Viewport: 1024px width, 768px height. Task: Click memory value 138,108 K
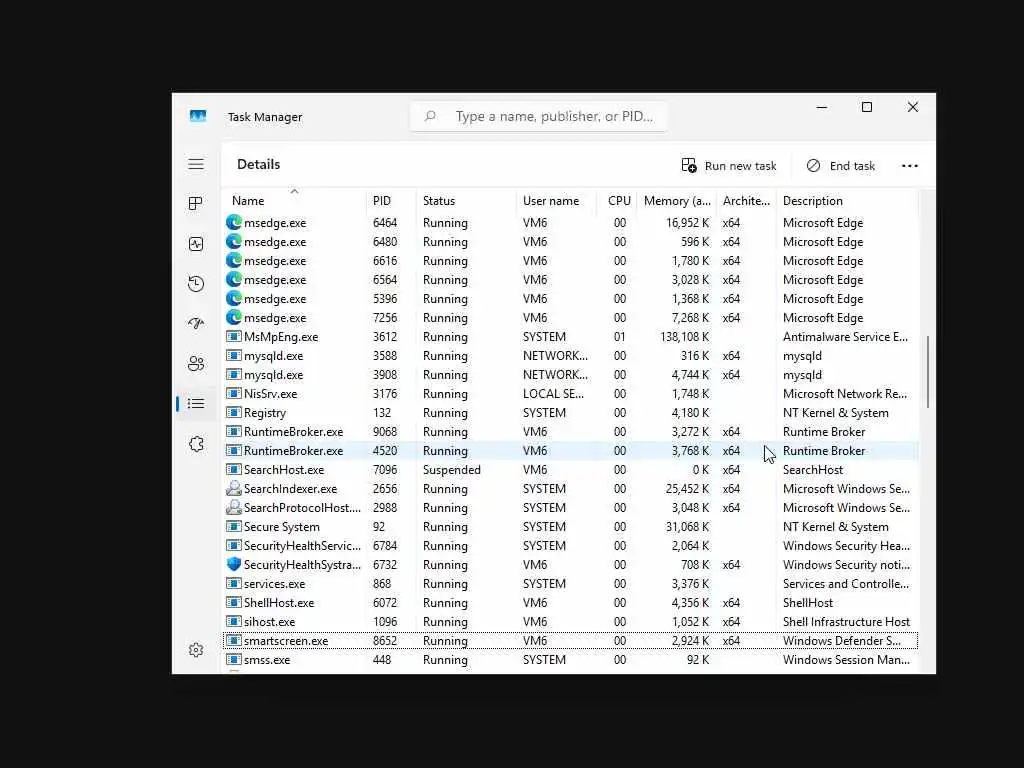click(684, 337)
